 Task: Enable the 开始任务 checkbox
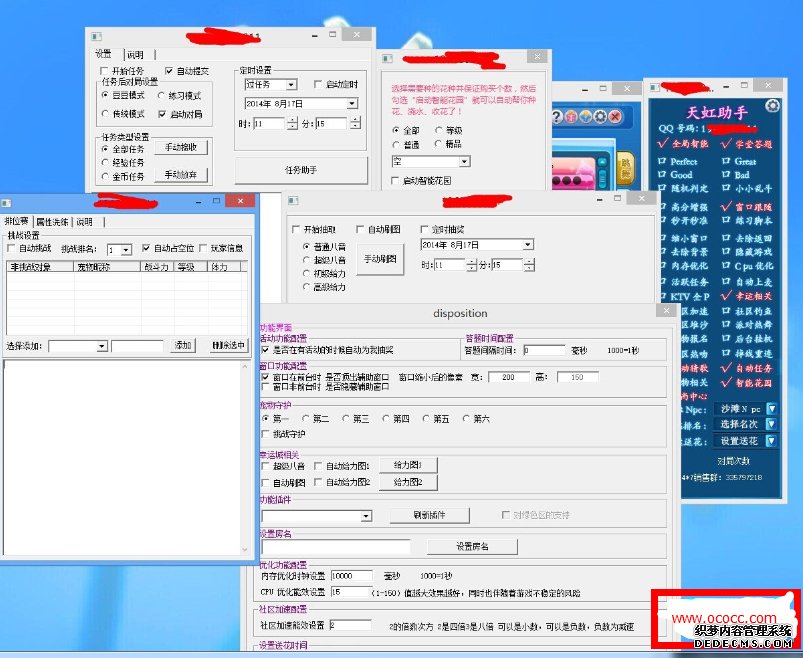(104, 71)
